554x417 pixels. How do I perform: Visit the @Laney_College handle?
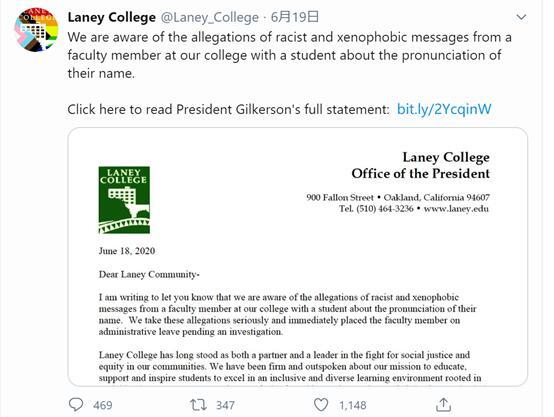210,18
